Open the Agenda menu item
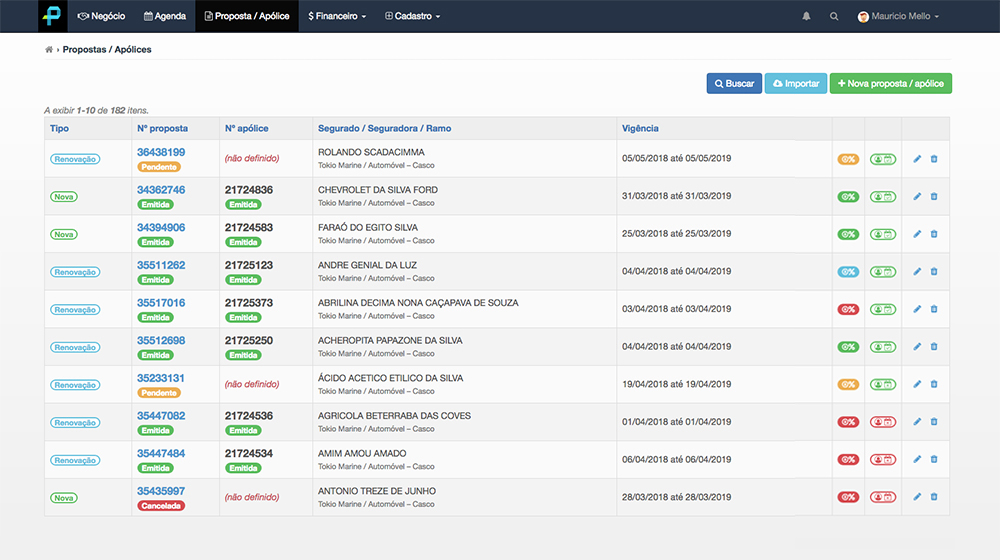Viewport: 1000px width, 560px height. pyautogui.click(x=165, y=16)
